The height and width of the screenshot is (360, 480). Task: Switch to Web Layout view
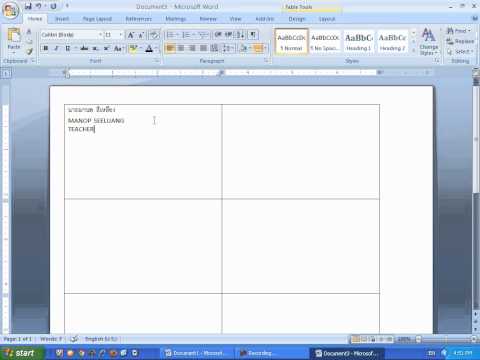point(373,339)
